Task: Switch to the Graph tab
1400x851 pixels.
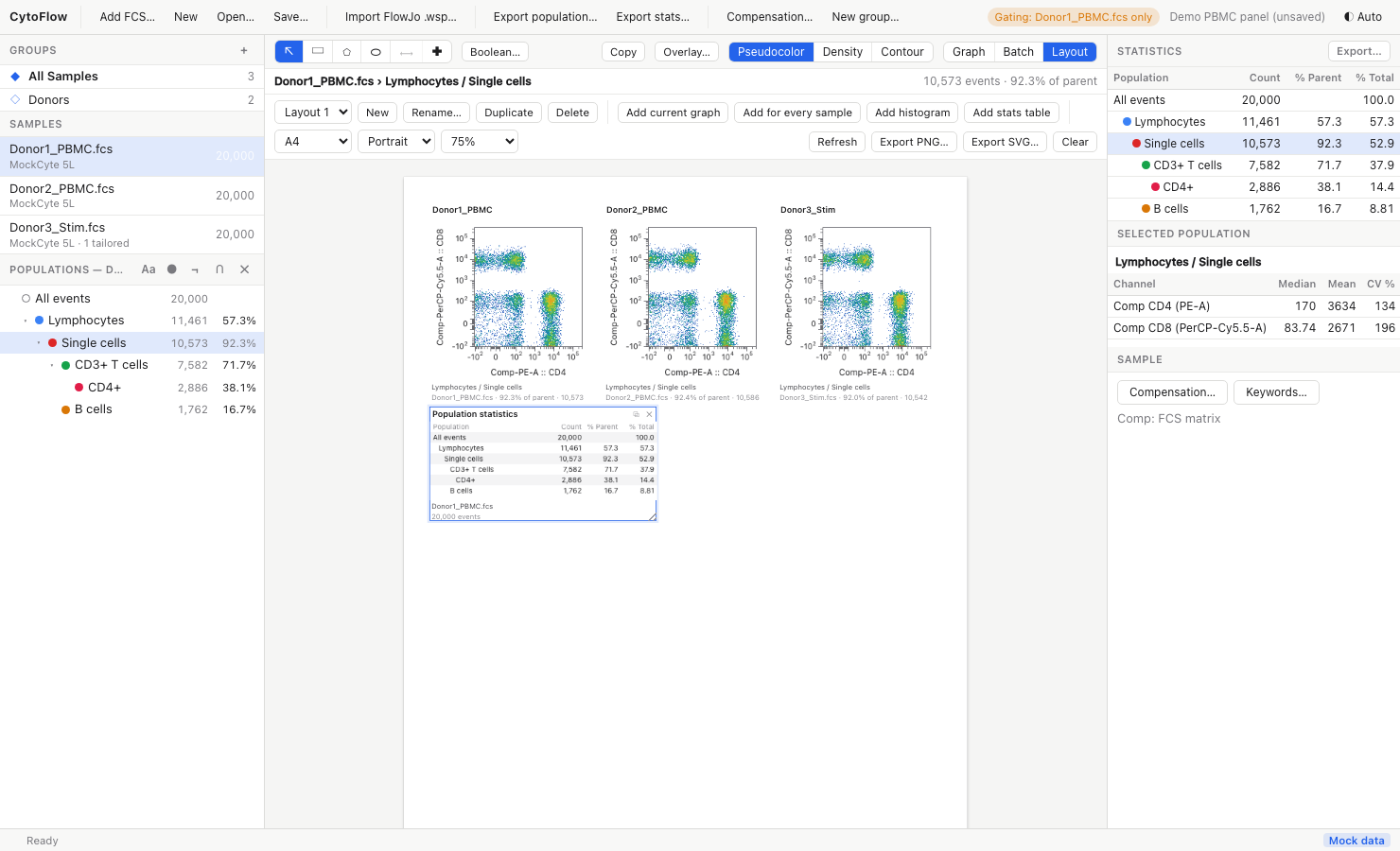Action: click(x=969, y=52)
